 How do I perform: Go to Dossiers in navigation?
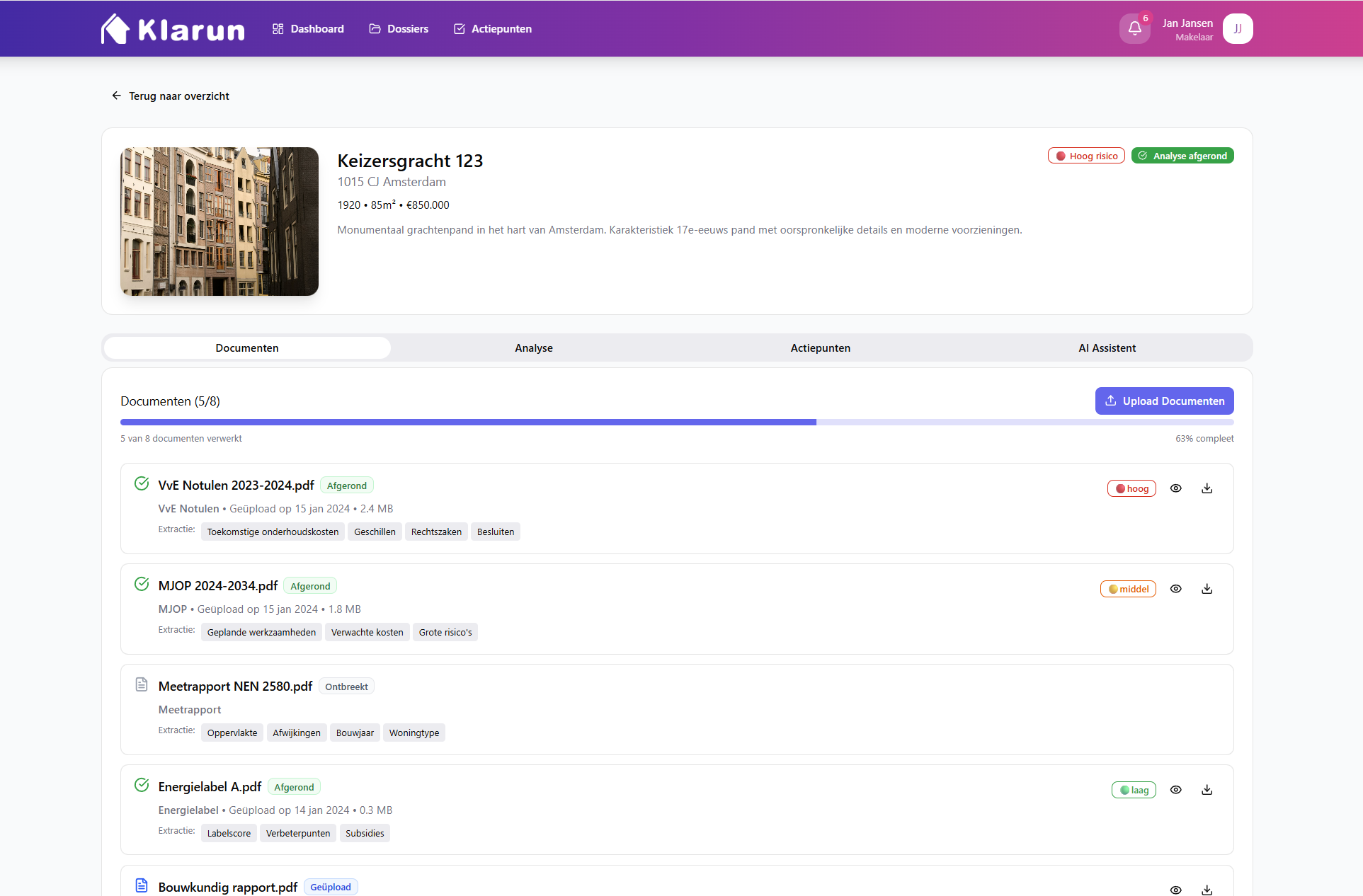point(399,29)
